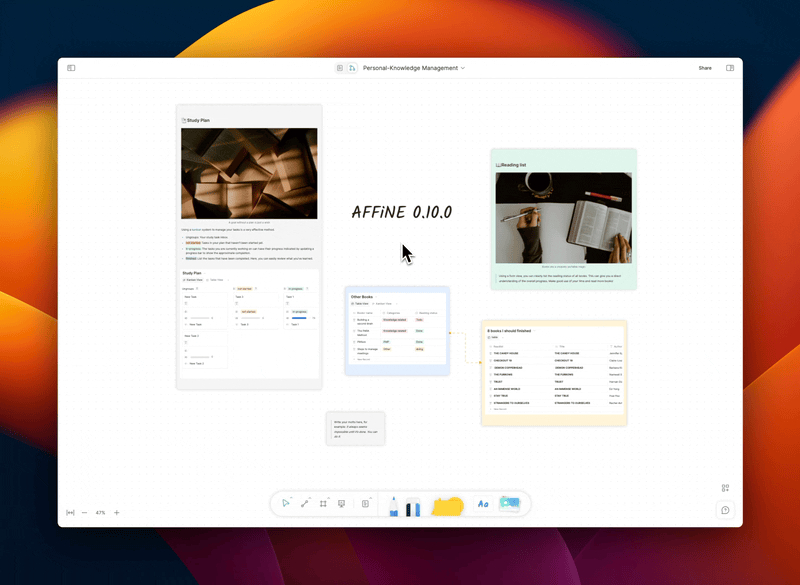Click the in progress column header tag
Image resolution: width=800 pixels, height=585 pixels.
click(x=295, y=289)
